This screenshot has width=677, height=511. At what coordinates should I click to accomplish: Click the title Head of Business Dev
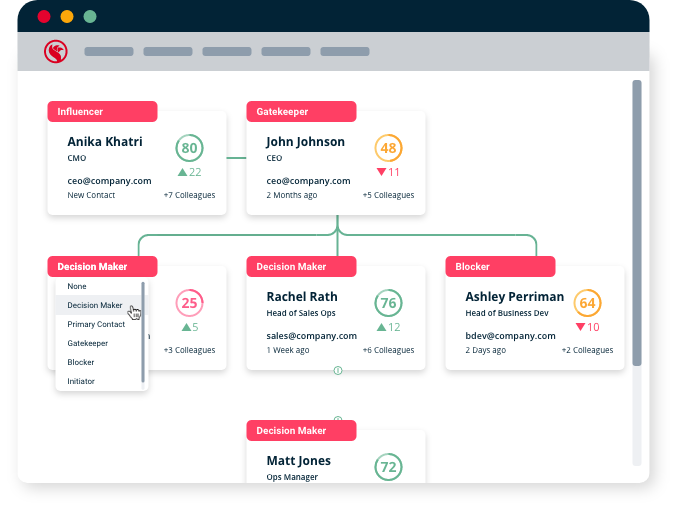507,313
